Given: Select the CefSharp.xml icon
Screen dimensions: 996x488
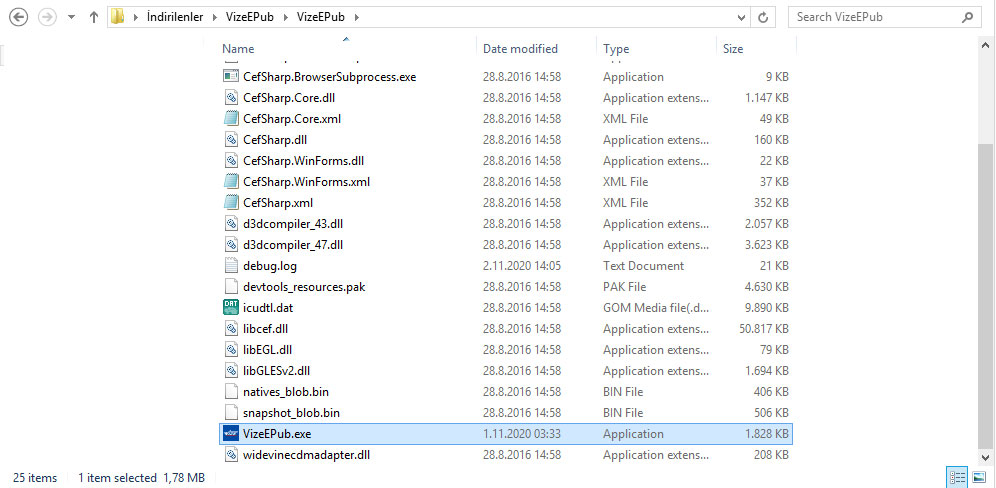Looking at the screenshot, I should (231, 202).
